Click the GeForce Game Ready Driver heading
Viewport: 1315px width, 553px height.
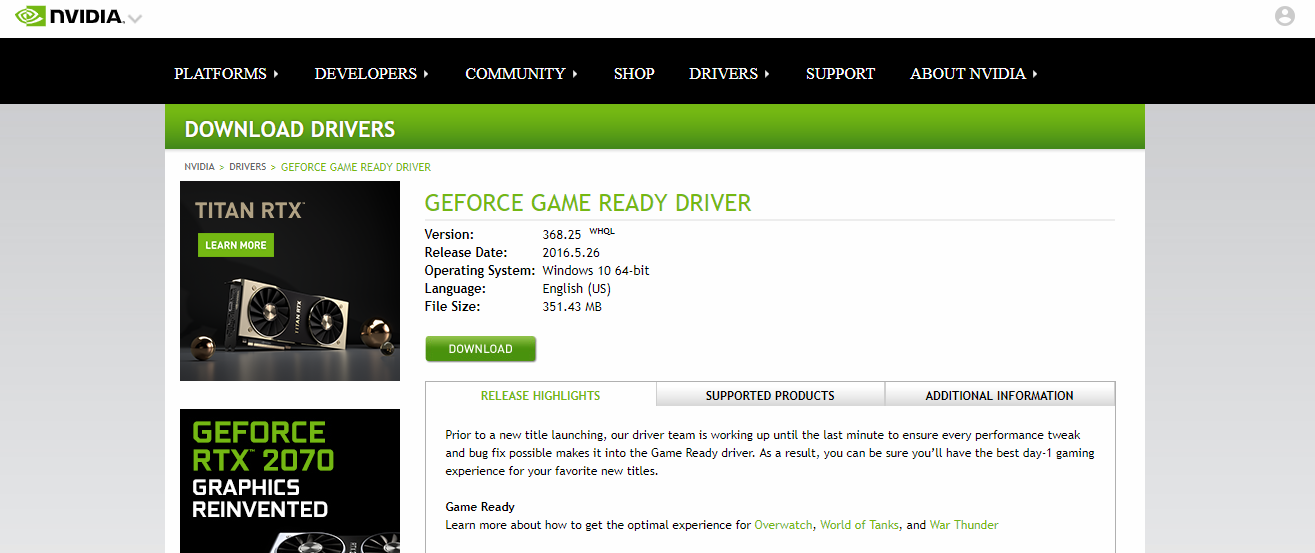[588, 203]
